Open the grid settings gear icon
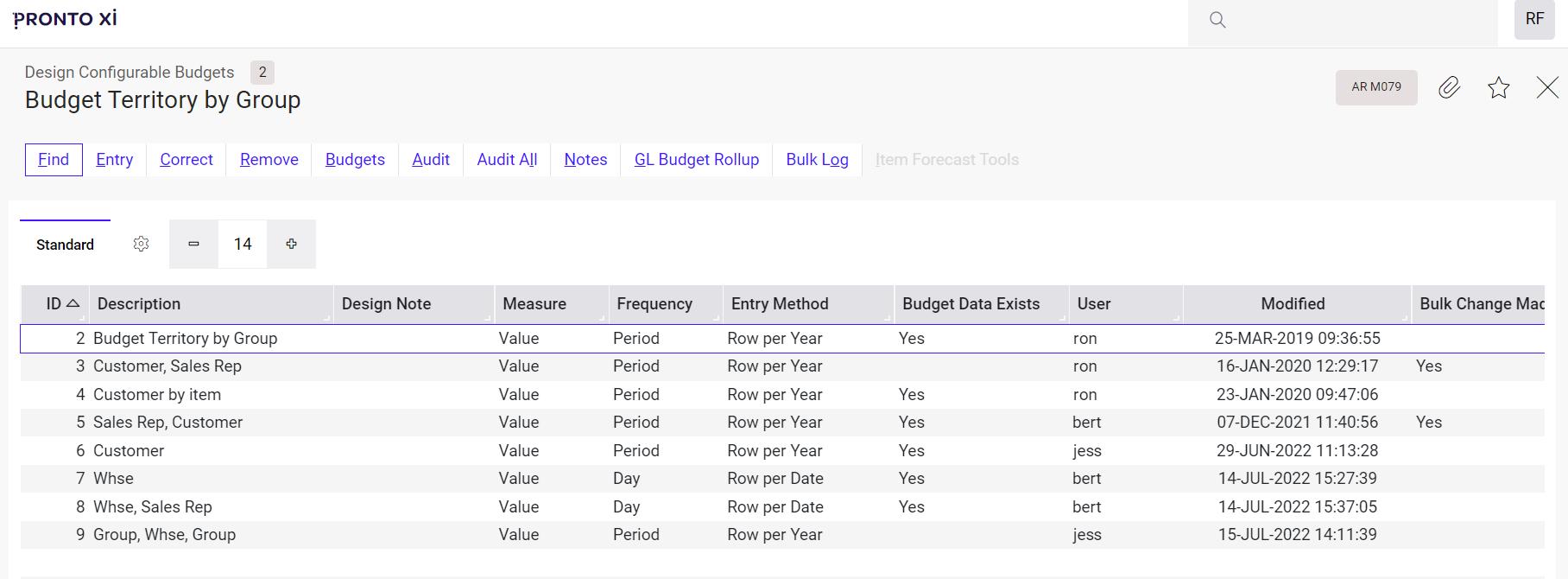 pos(142,245)
